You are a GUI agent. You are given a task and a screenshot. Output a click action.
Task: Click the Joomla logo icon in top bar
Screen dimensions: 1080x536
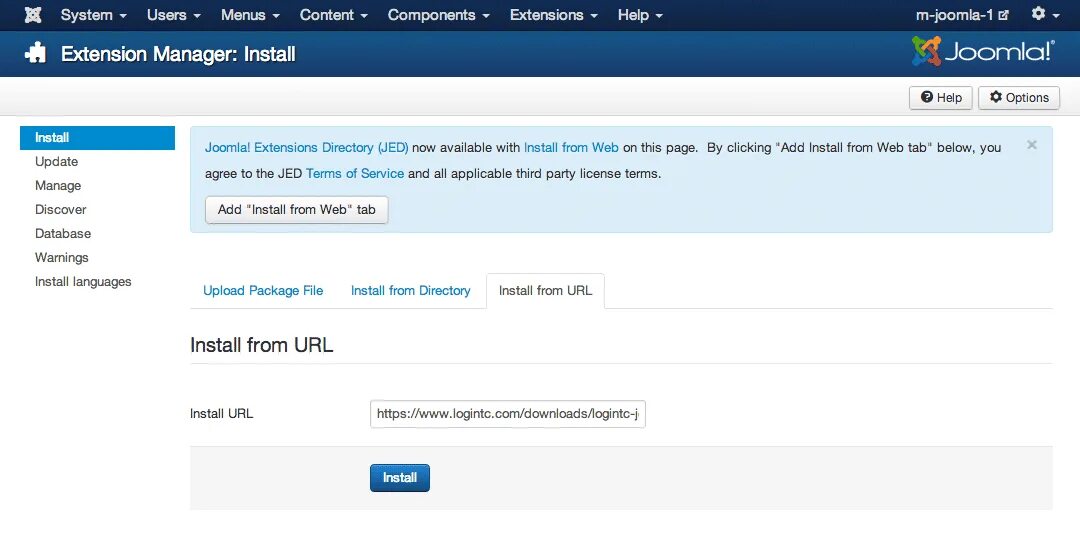click(x=32, y=14)
